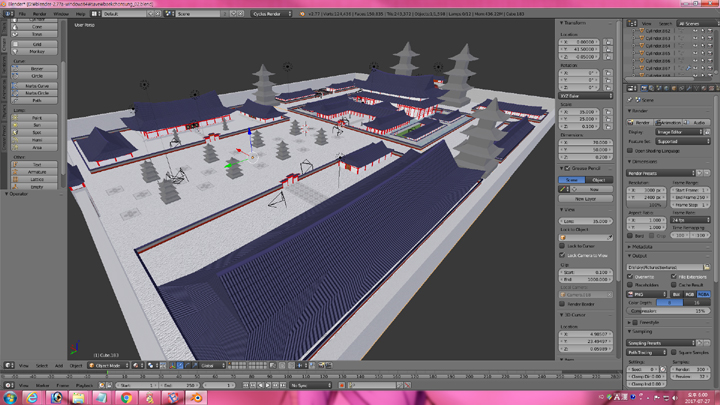Click the New Layer grease pencil button
The image size is (720, 405).
[585, 199]
